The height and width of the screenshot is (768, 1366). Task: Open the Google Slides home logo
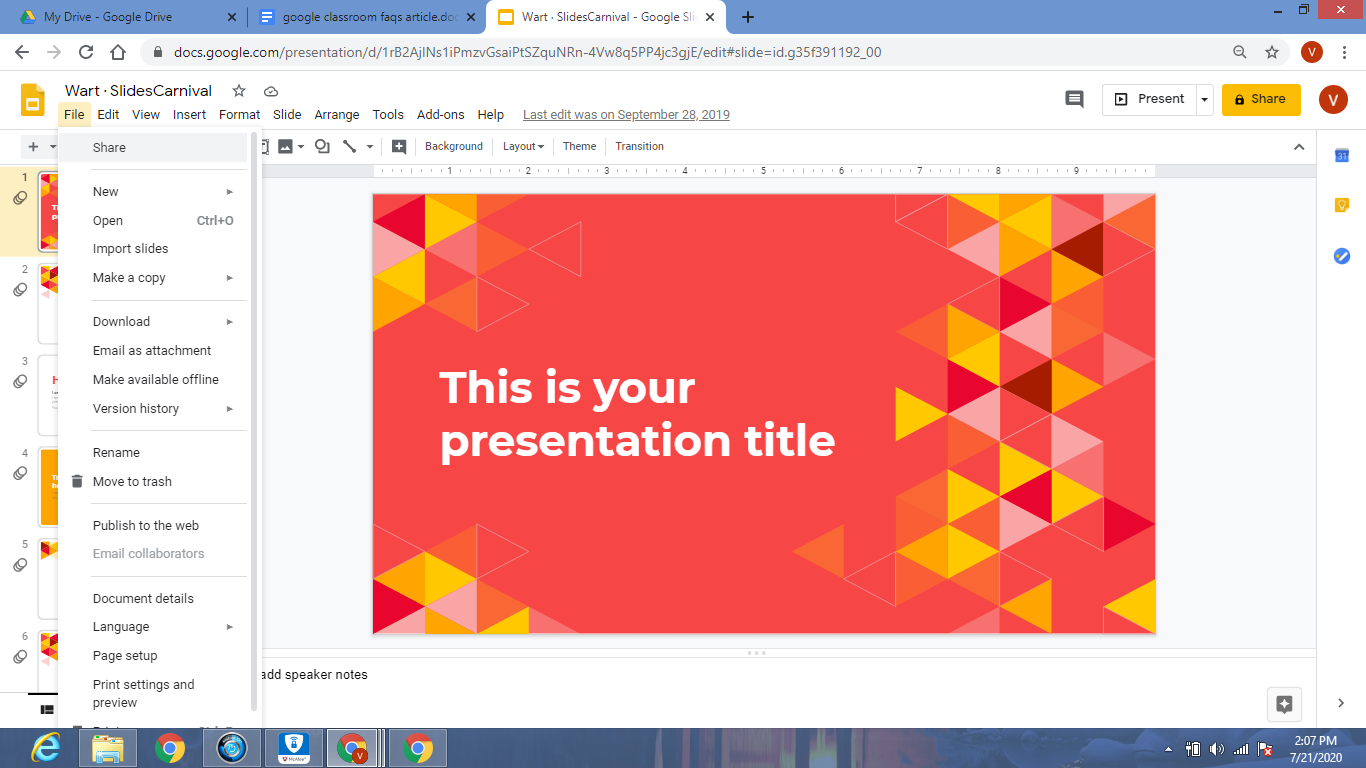tap(34, 100)
